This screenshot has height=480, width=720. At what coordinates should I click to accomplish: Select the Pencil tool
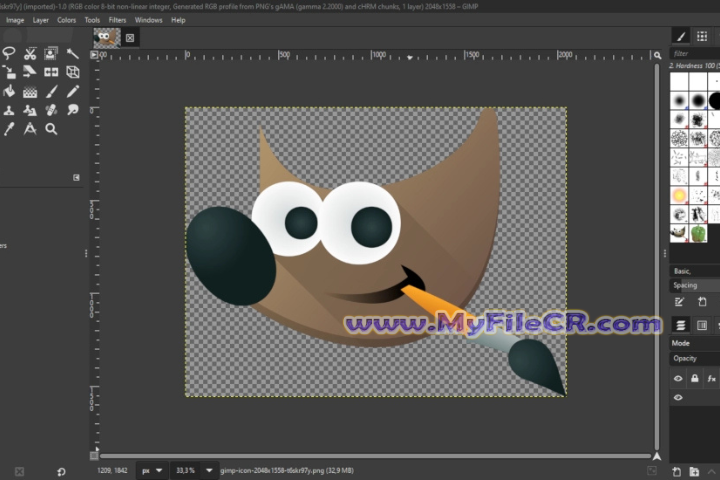pos(73,91)
